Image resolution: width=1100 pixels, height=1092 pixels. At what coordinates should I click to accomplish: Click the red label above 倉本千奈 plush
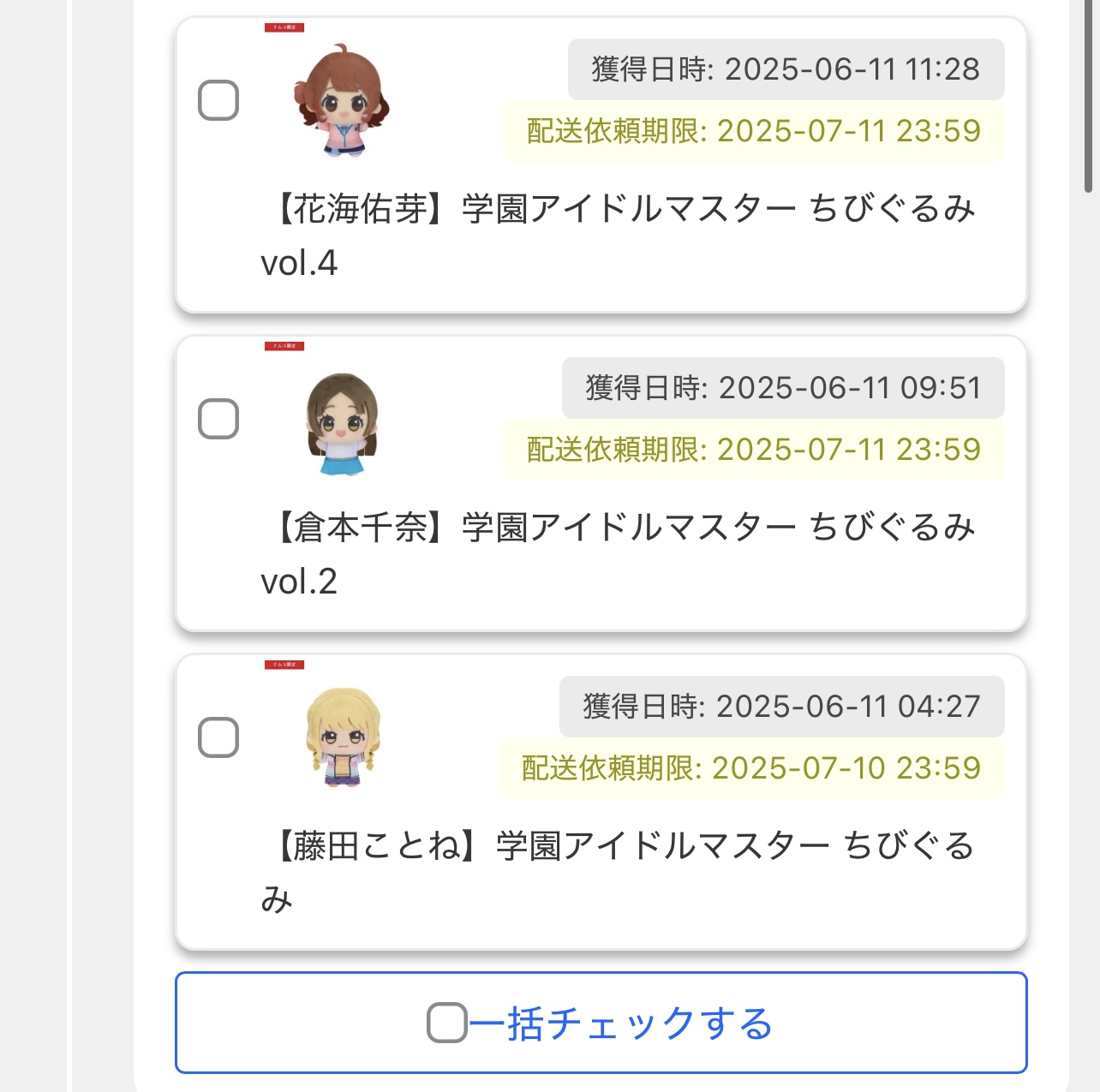[x=284, y=347]
